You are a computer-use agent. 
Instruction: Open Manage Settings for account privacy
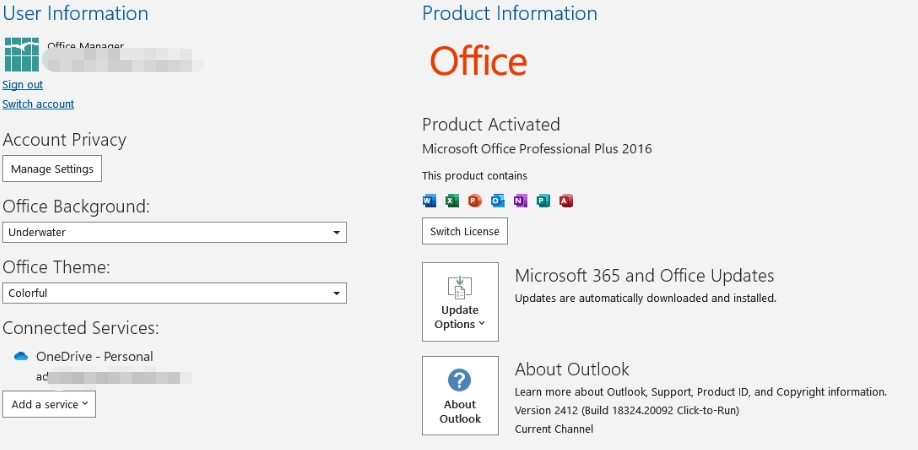[x=52, y=169]
